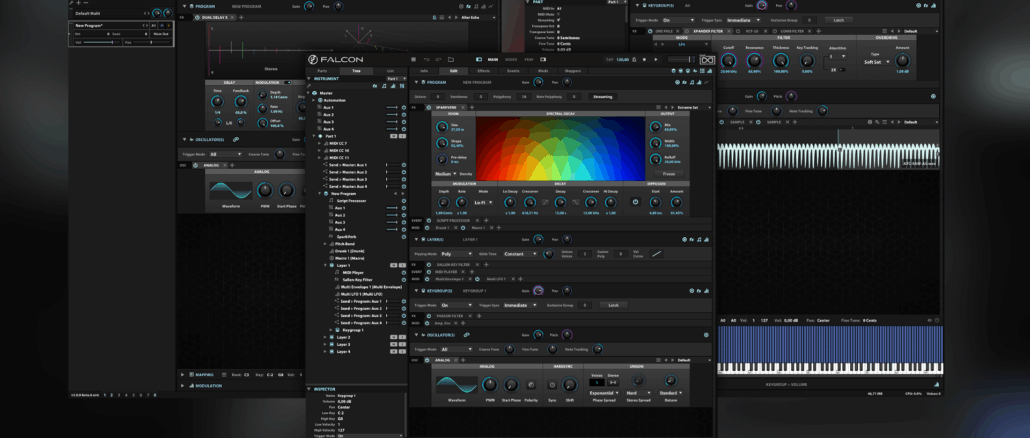Click the undo arrow in Falcon's toolbar
The height and width of the screenshot is (438, 1030).
426,59
